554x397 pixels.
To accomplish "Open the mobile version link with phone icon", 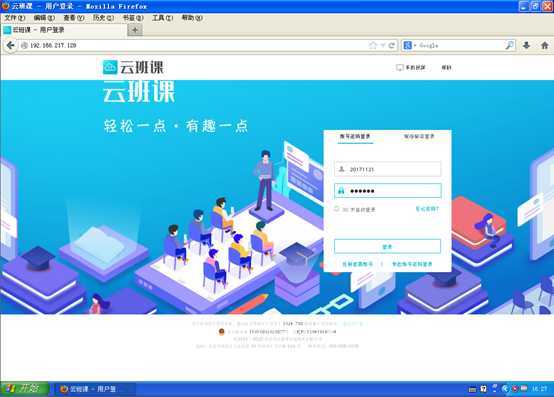I will 411,67.
